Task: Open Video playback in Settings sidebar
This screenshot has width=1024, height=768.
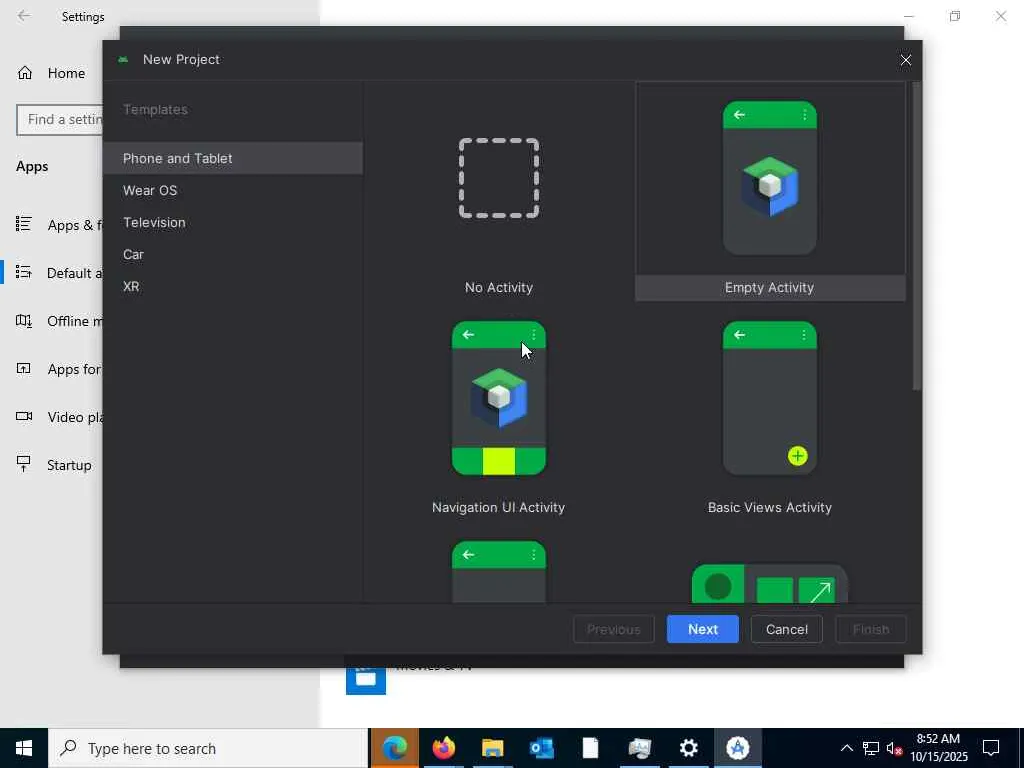Action: 59,417
